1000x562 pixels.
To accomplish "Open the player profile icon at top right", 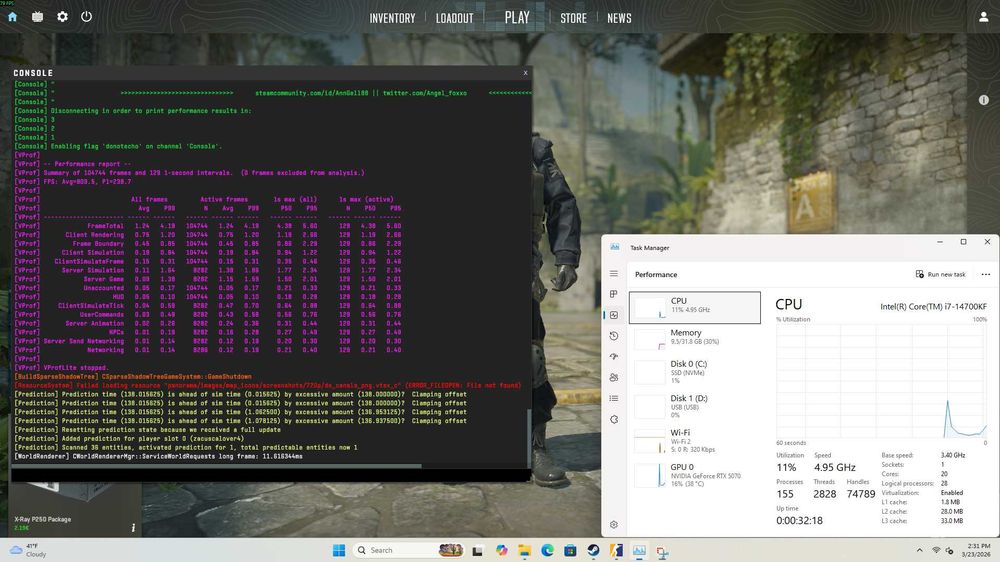I will [x=983, y=17].
